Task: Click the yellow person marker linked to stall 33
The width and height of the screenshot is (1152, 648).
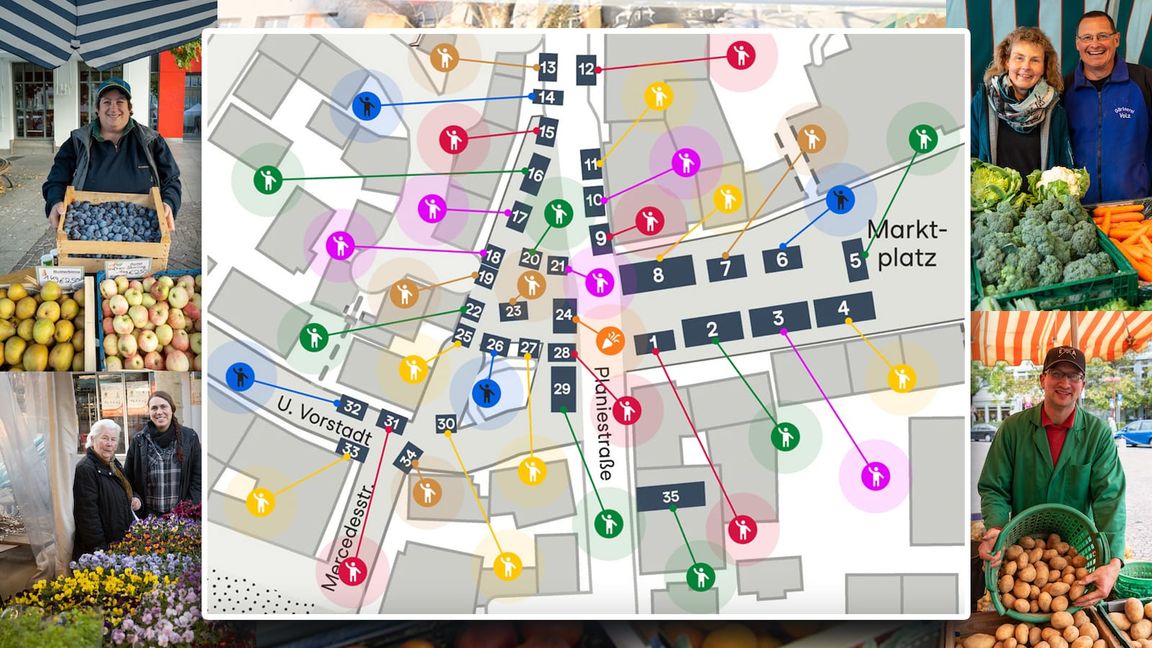Action: [260, 502]
